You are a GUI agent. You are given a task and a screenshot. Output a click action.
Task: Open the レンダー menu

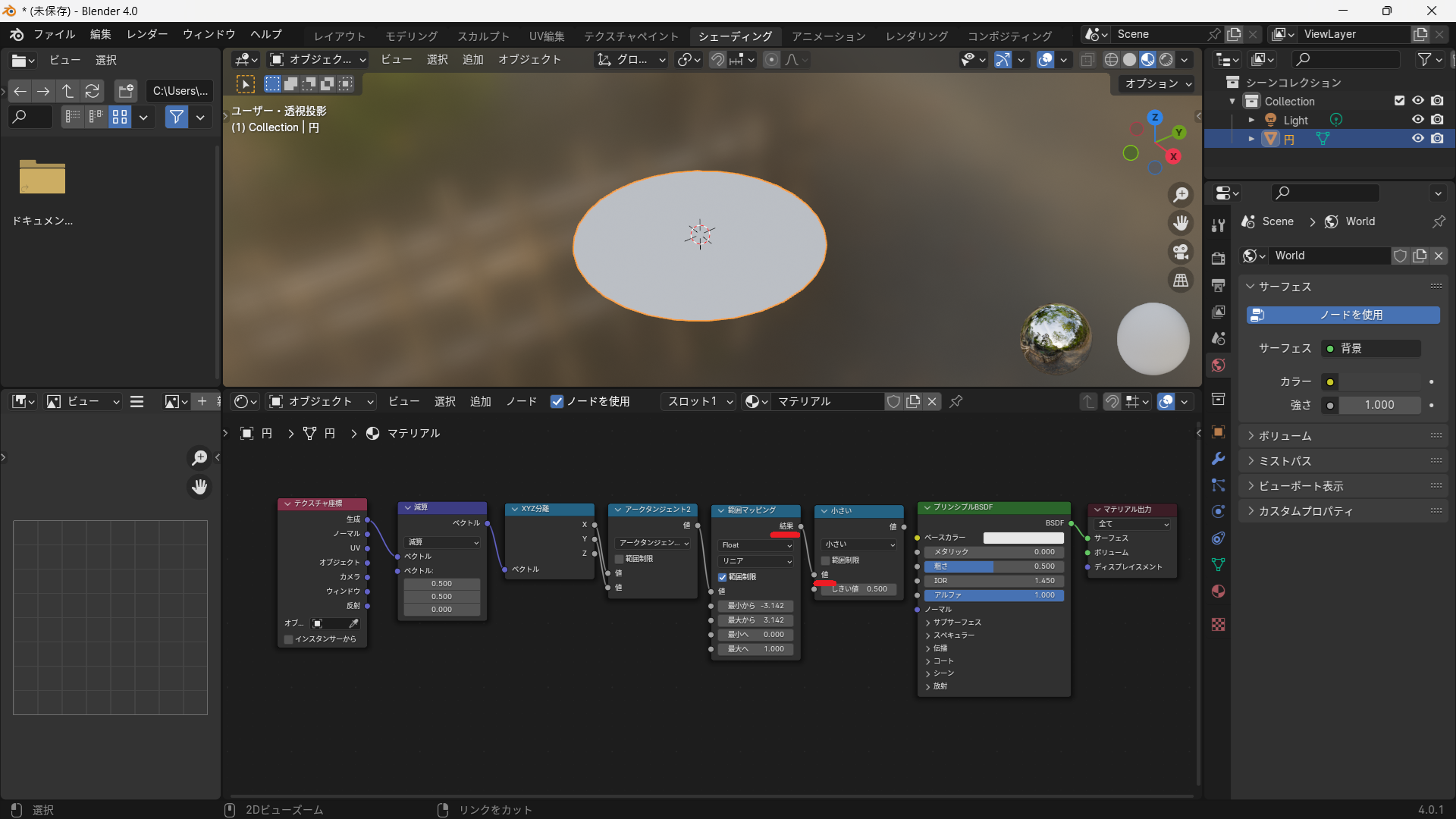(x=147, y=34)
